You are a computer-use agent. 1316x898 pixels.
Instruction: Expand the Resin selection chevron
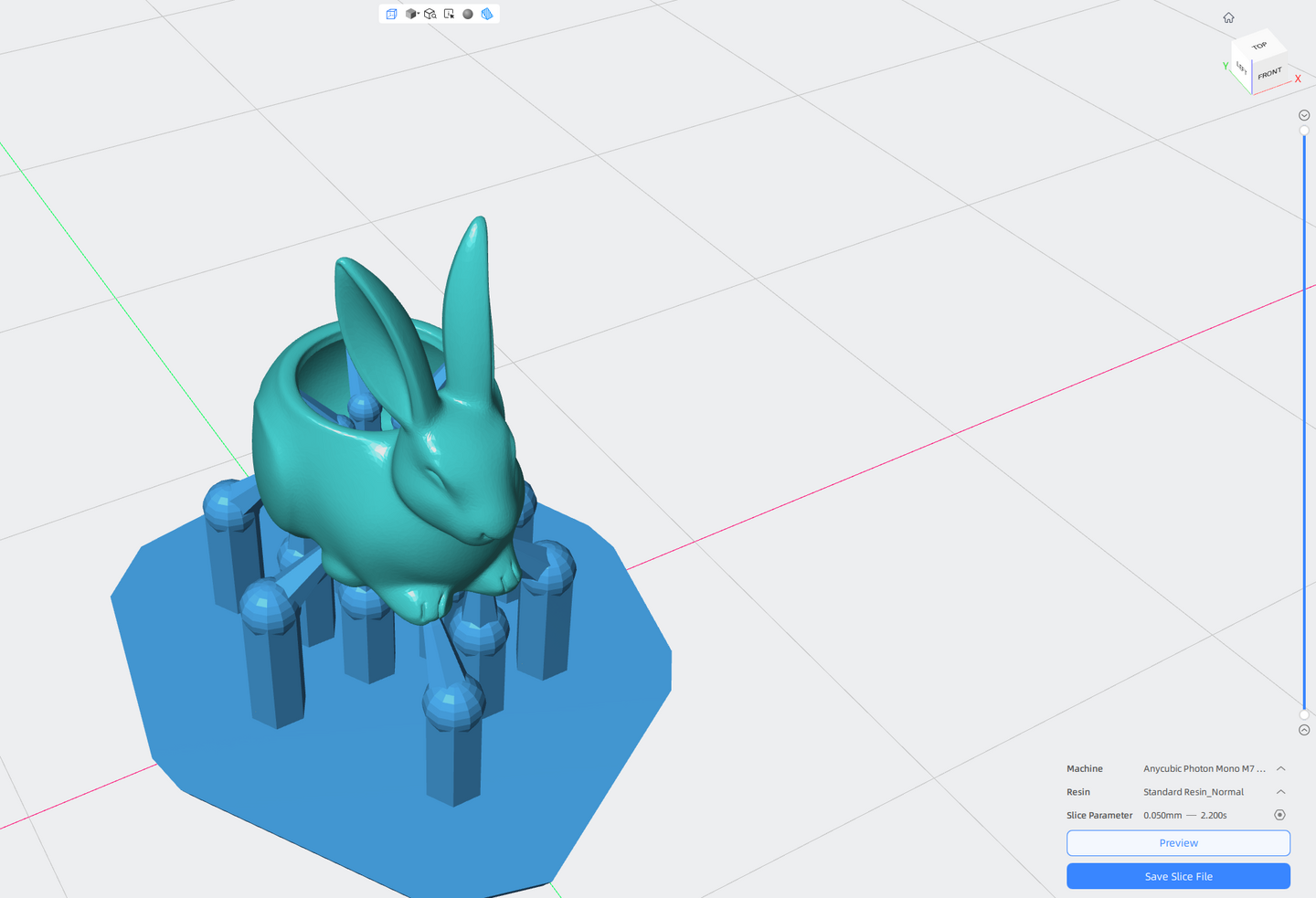(1280, 792)
